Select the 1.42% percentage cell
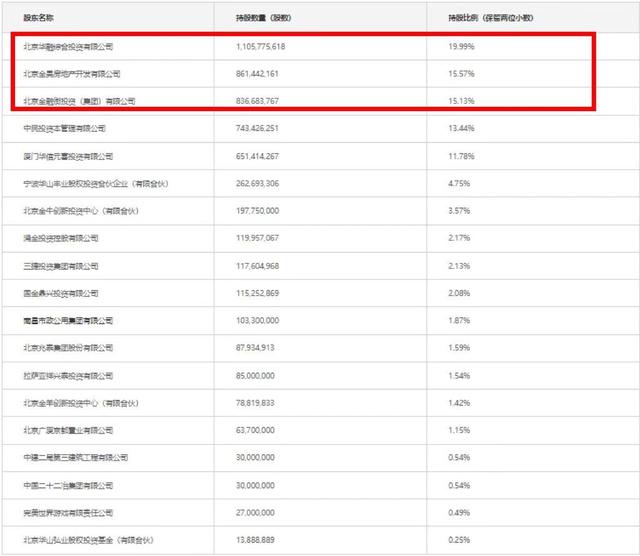Screen dimensions: 640x556 (459, 403)
